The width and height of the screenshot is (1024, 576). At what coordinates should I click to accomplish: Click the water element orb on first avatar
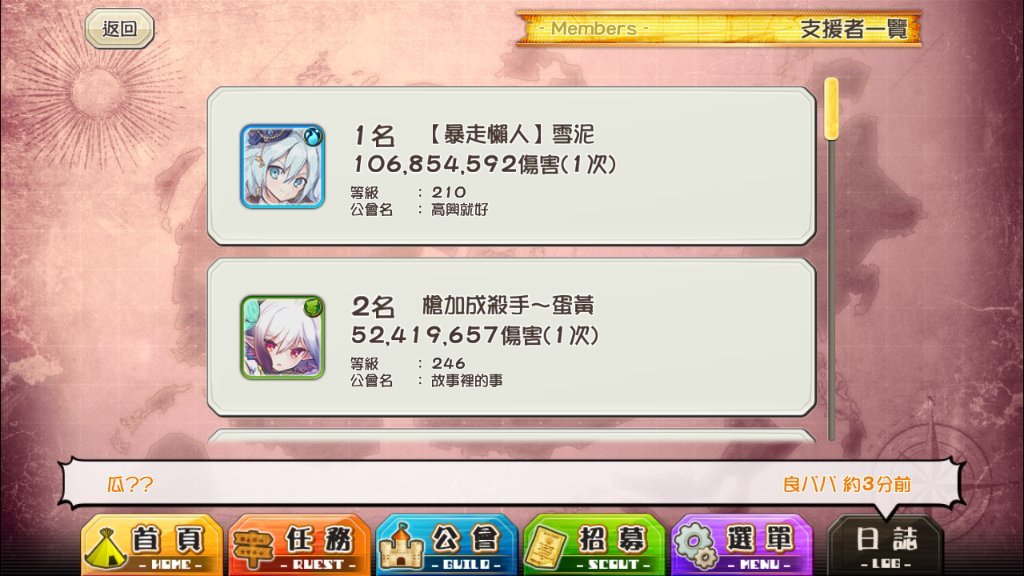(x=313, y=136)
